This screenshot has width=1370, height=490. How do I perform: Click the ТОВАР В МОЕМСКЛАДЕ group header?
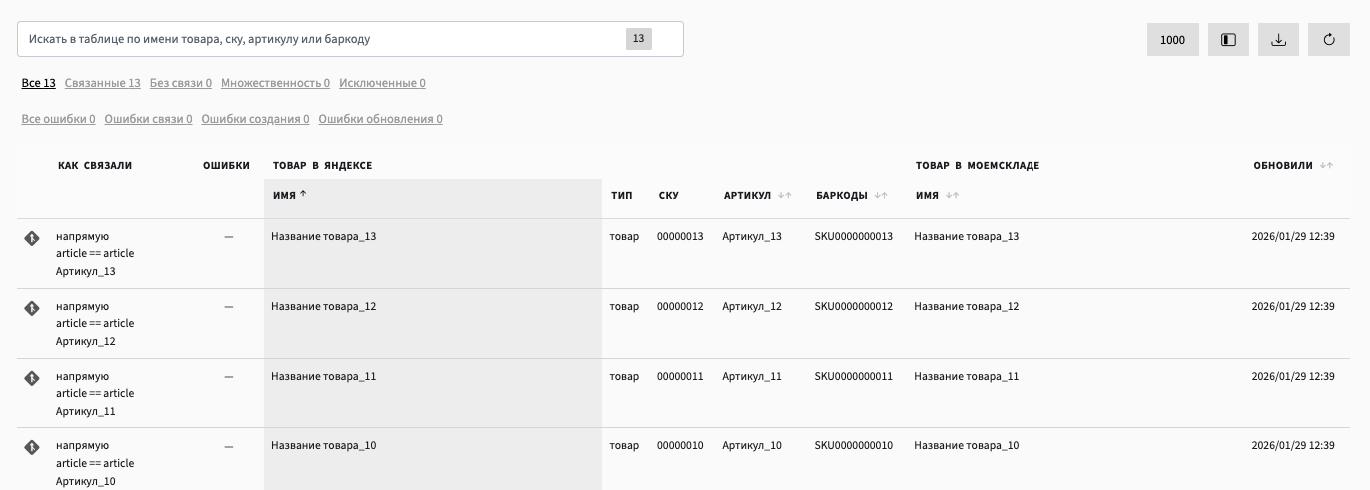point(977,165)
